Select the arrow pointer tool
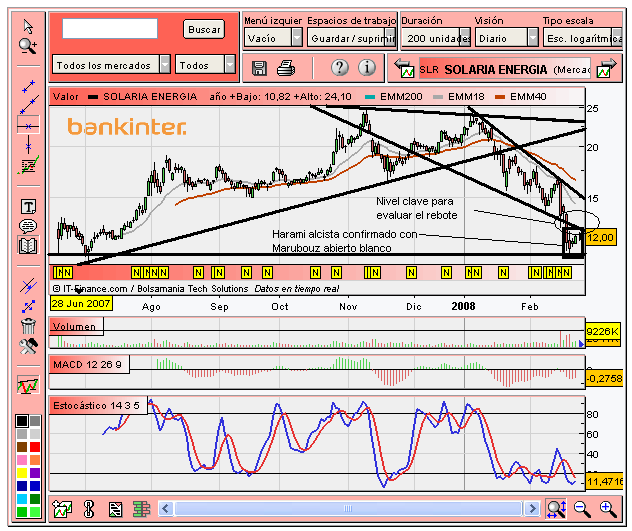The width and height of the screenshot is (632, 531). [x=28, y=27]
